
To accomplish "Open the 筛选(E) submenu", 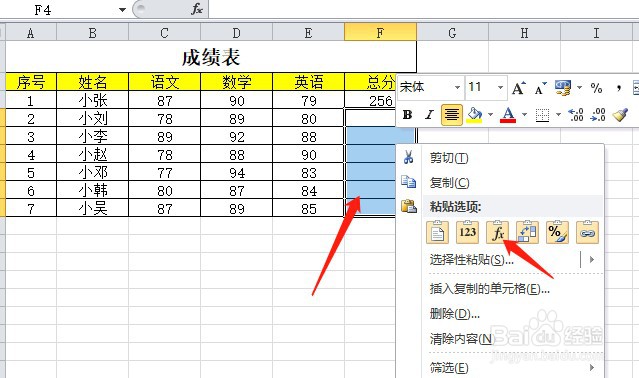I will point(449,368).
